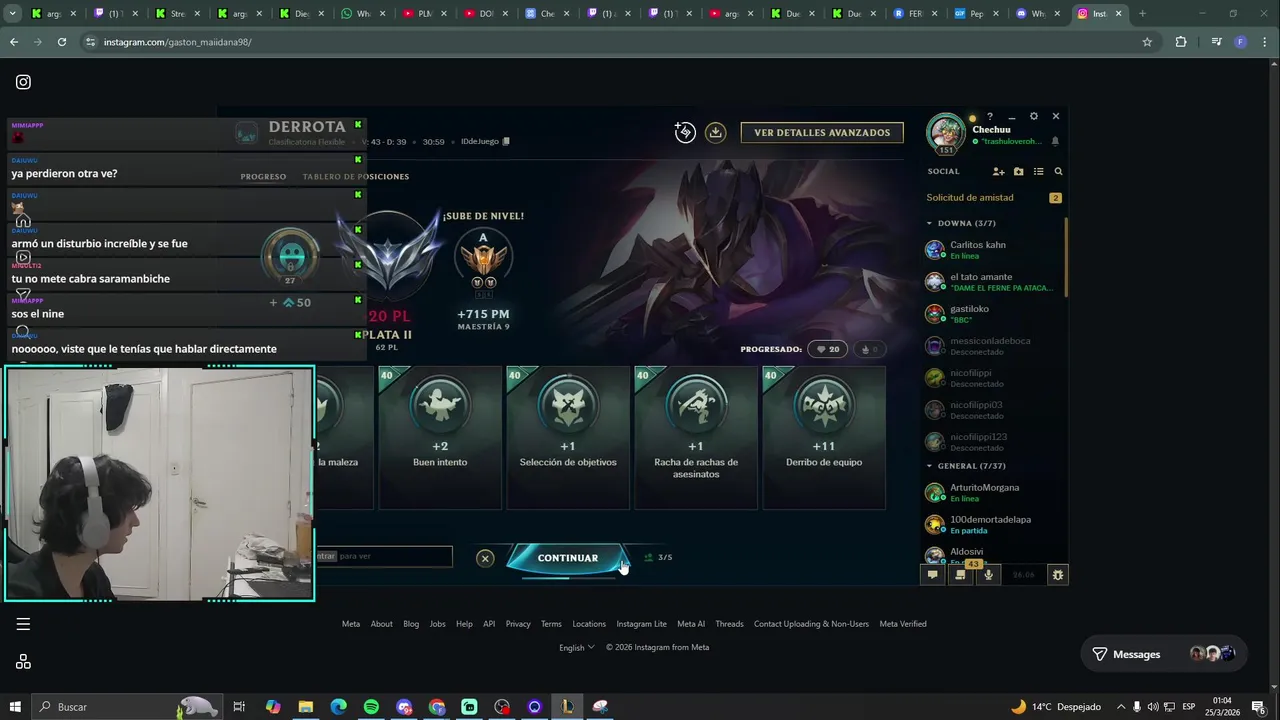Click the Privacy footer link
This screenshot has width=1280, height=720.
[518, 624]
